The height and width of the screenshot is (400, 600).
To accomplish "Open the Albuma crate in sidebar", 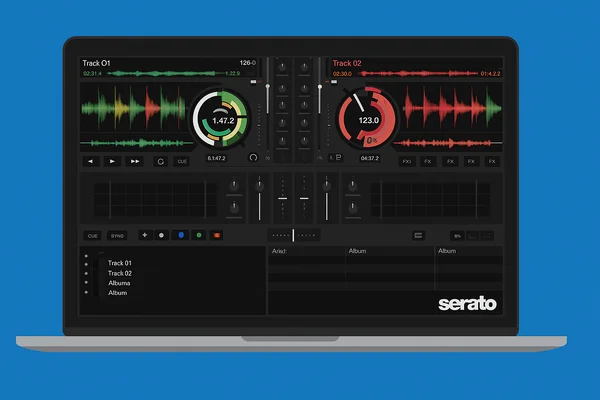I will (x=120, y=283).
